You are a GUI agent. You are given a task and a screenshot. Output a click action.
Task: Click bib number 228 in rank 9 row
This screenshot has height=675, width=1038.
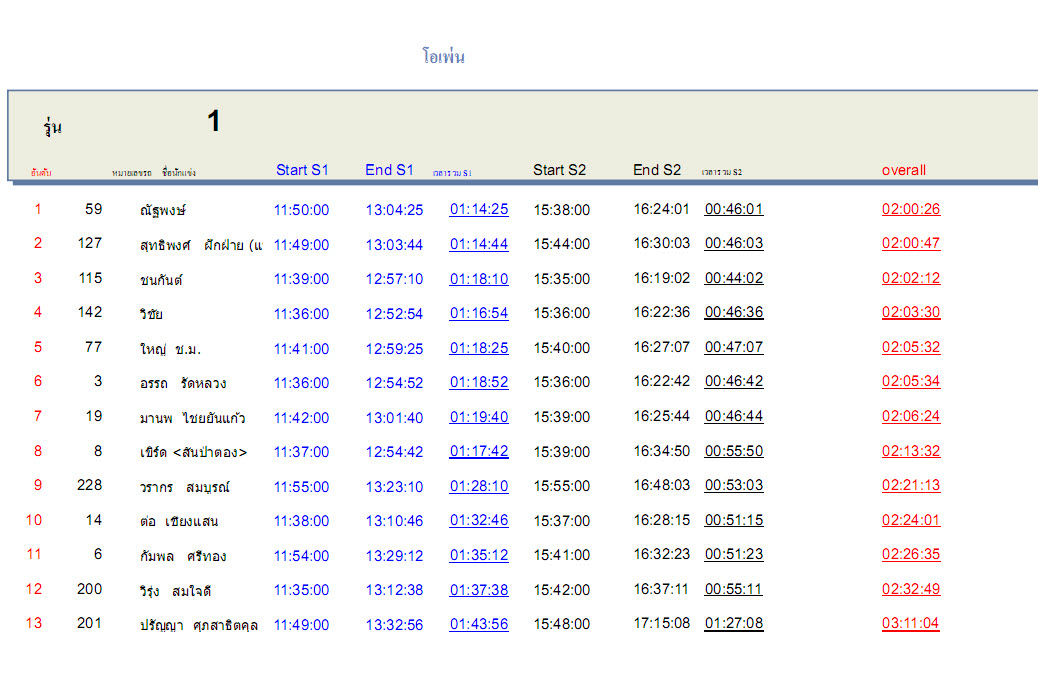89,486
